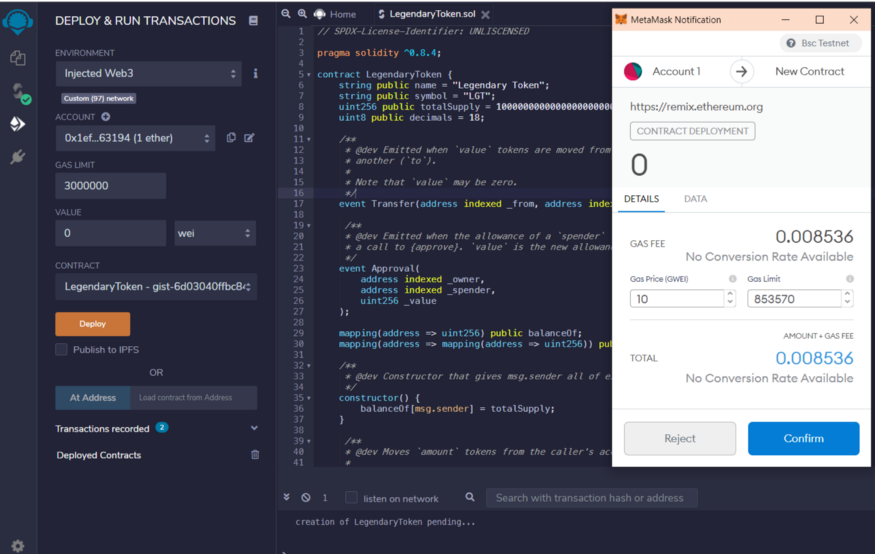Enable Publish to IPFS checkbox
875x554 pixels.
tap(62, 349)
